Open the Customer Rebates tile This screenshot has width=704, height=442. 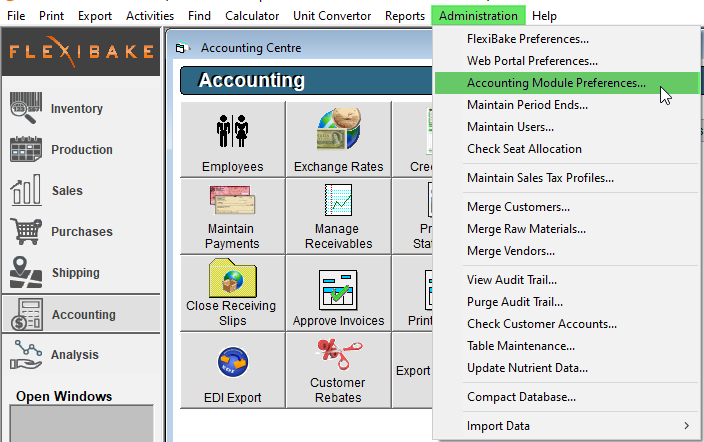tap(339, 371)
